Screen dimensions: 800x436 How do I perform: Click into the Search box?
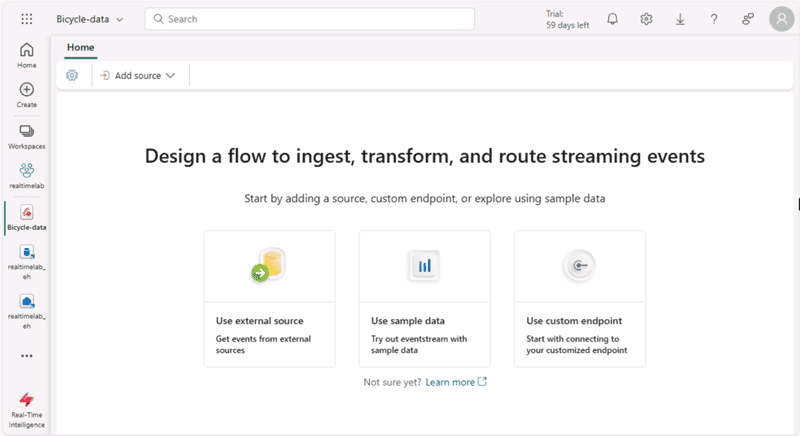click(310, 19)
